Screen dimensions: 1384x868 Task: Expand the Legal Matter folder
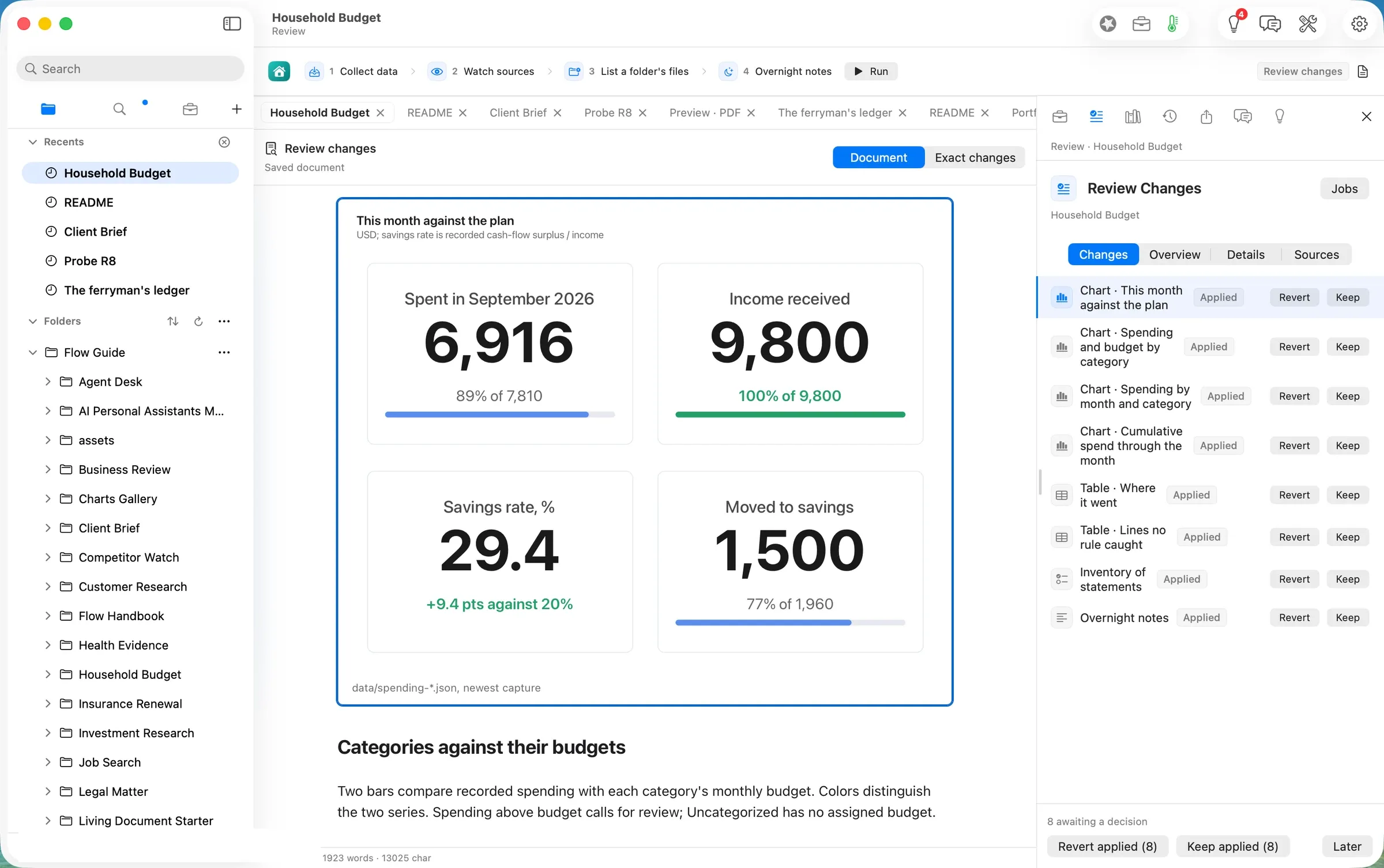coord(48,791)
